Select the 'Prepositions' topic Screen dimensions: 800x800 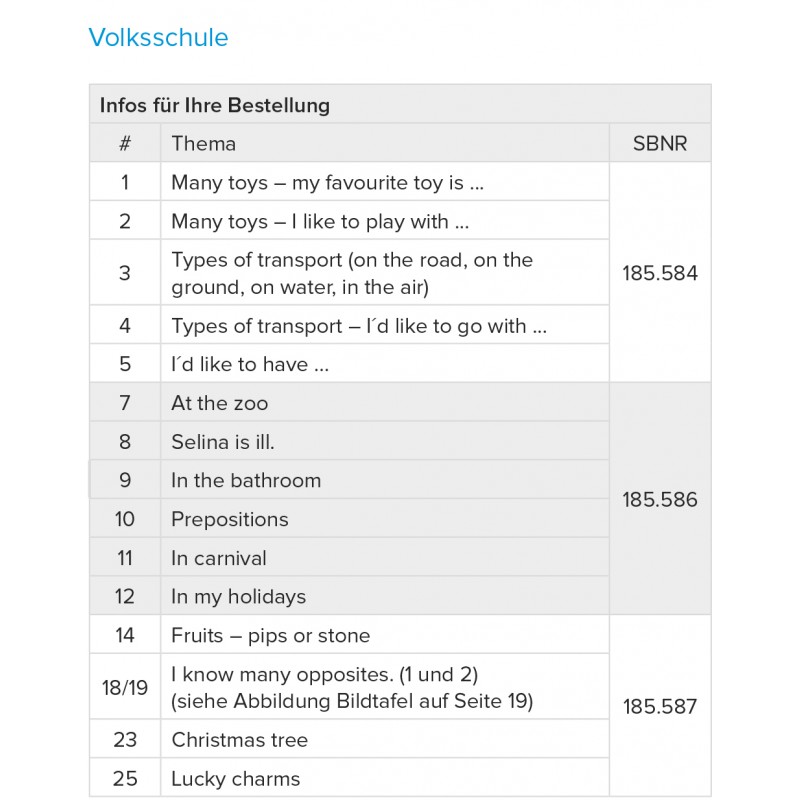(230, 520)
